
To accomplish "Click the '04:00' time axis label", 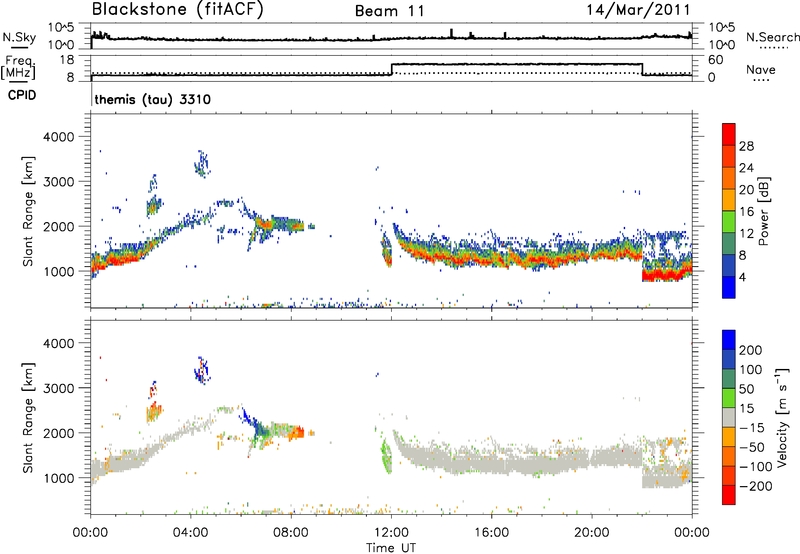I will click(x=191, y=533).
